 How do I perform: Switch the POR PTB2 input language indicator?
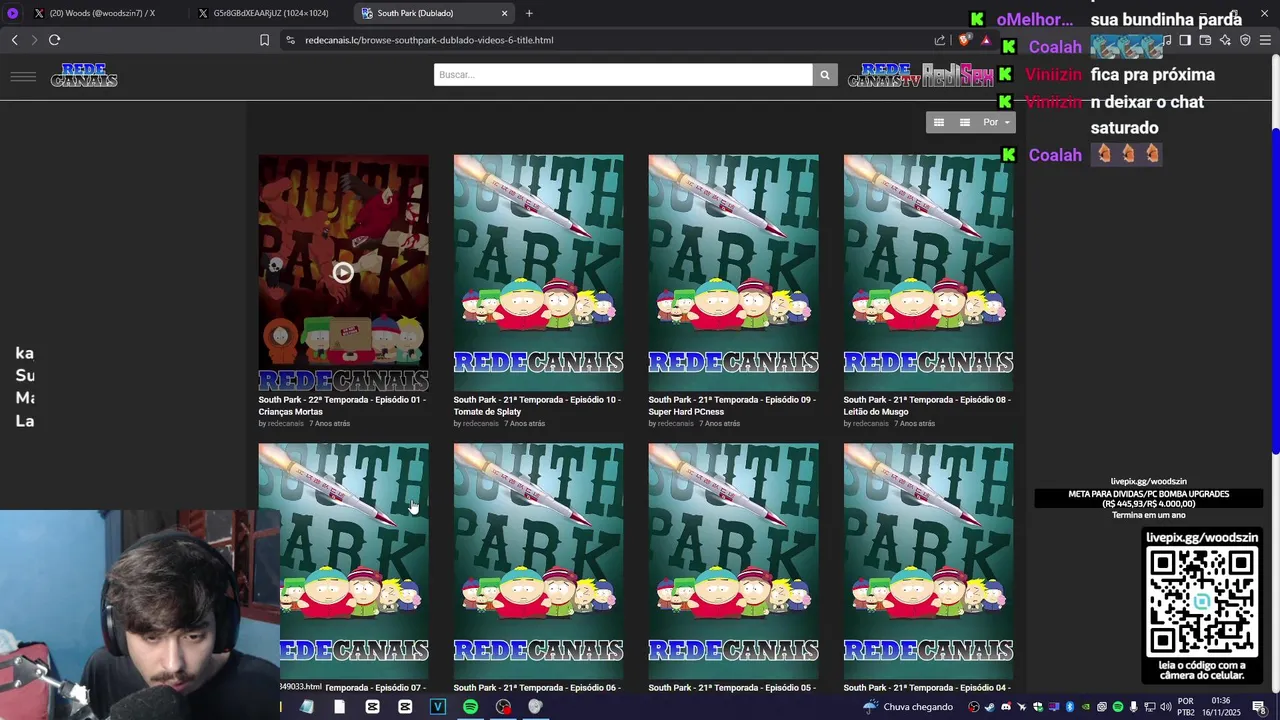tap(1186, 707)
